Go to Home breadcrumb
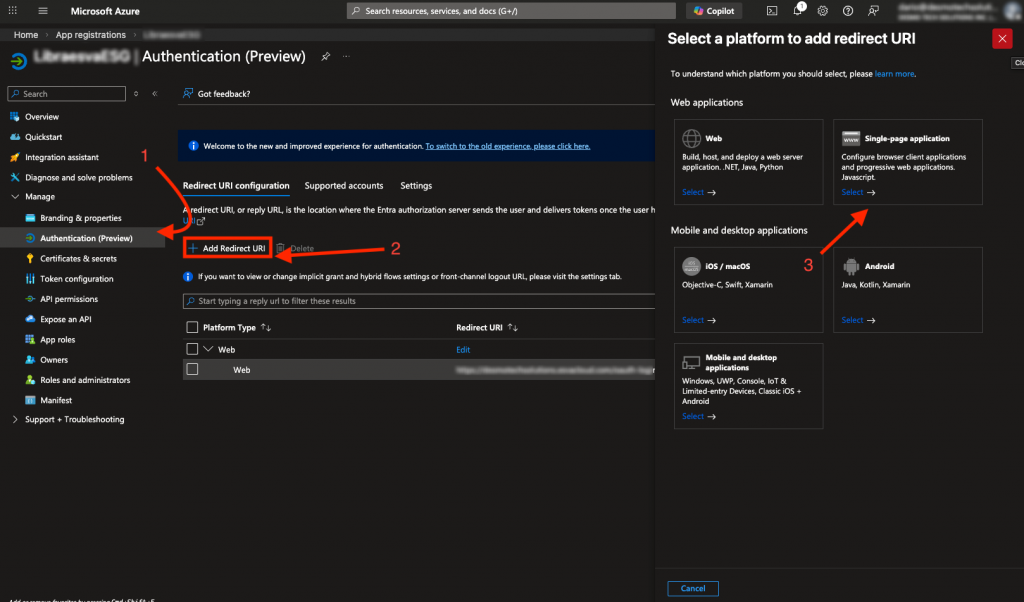The width and height of the screenshot is (1024, 602). (x=25, y=35)
